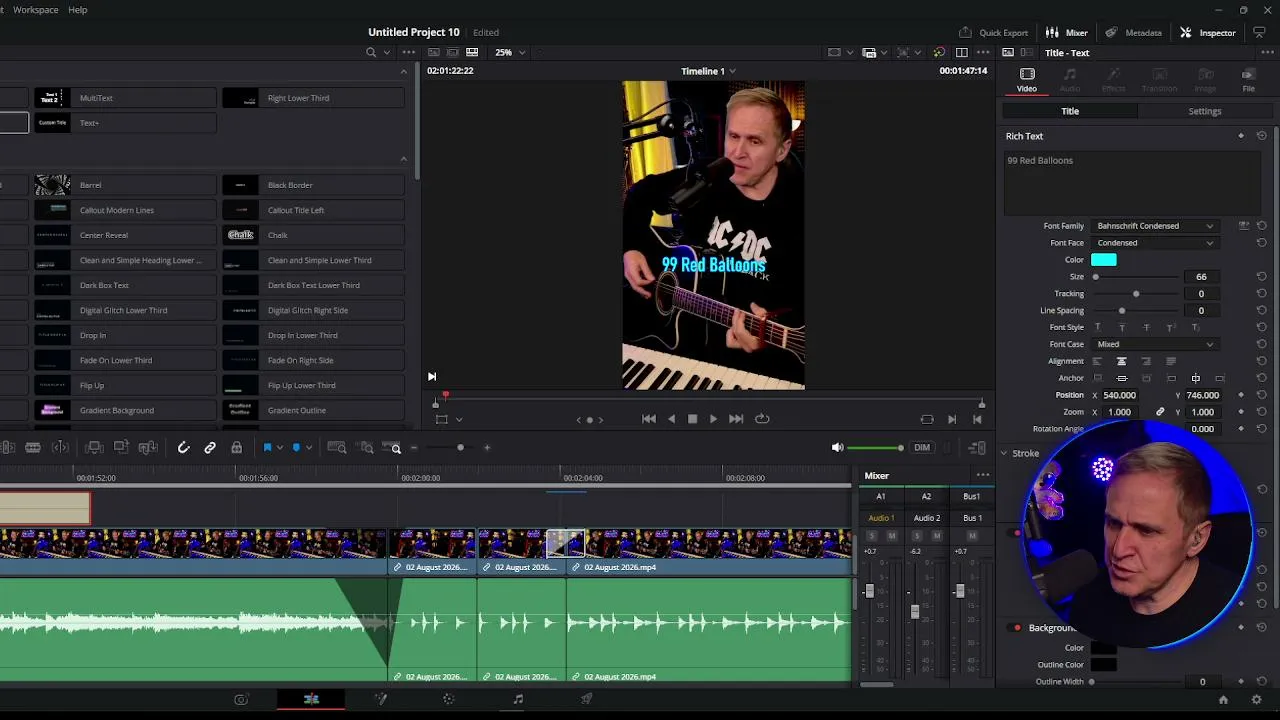Toggle the DIM audio button

click(x=922, y=448)
